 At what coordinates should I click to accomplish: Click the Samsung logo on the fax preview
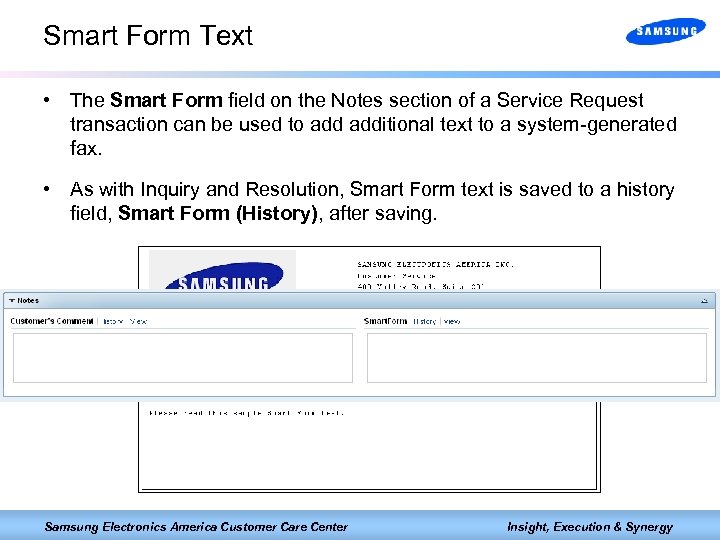(224, 276)
